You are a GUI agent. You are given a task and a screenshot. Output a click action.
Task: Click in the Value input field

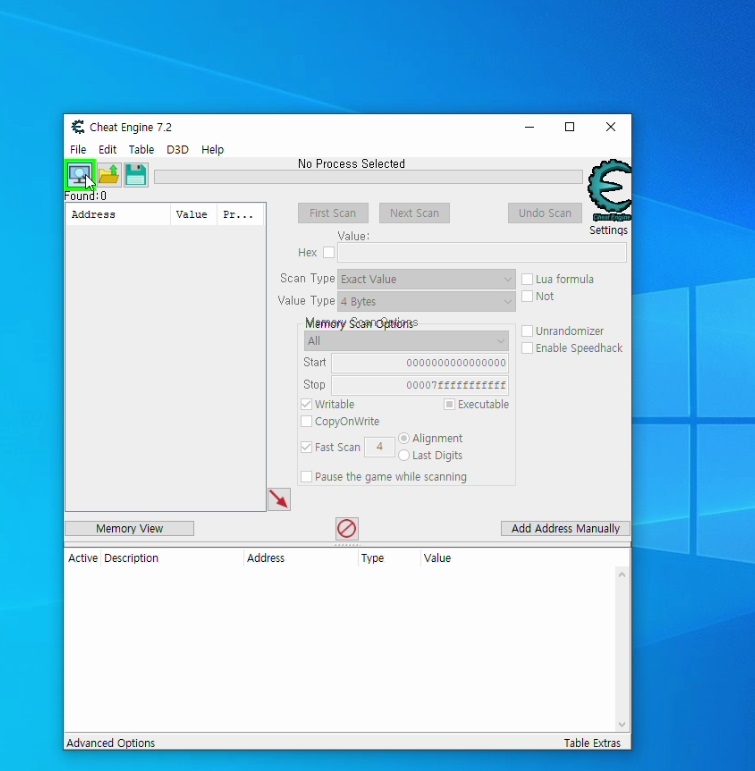[482, 253]
